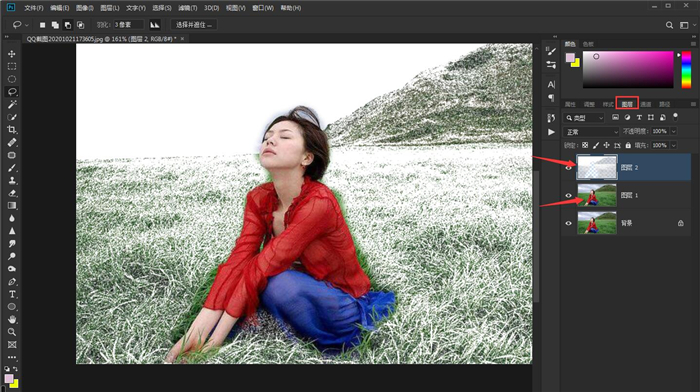Switch to the 路径 paths tab
The height and width of the screenshot is (392, 700).
[x=665, y=104]
